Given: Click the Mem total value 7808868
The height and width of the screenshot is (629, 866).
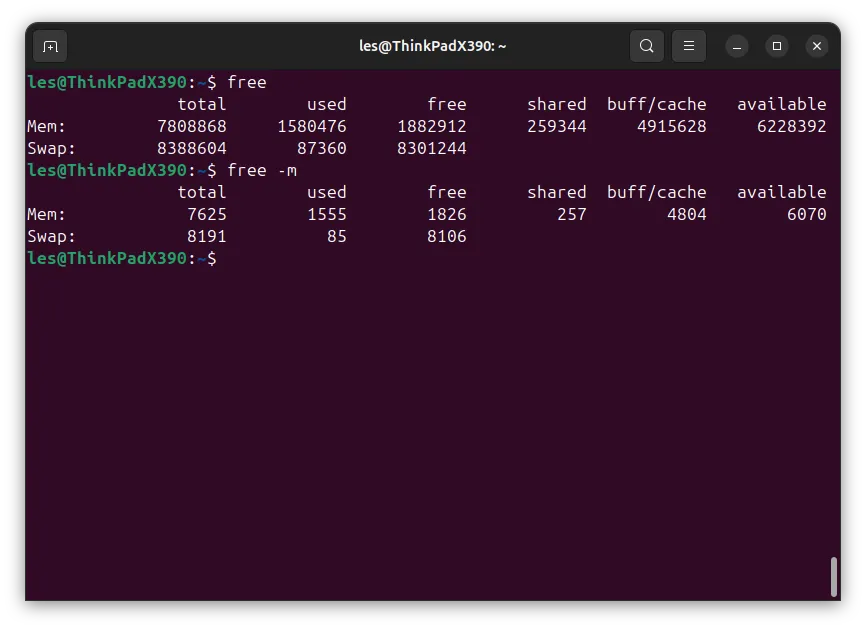Looking at the screenshot, I should click(192, 126).
